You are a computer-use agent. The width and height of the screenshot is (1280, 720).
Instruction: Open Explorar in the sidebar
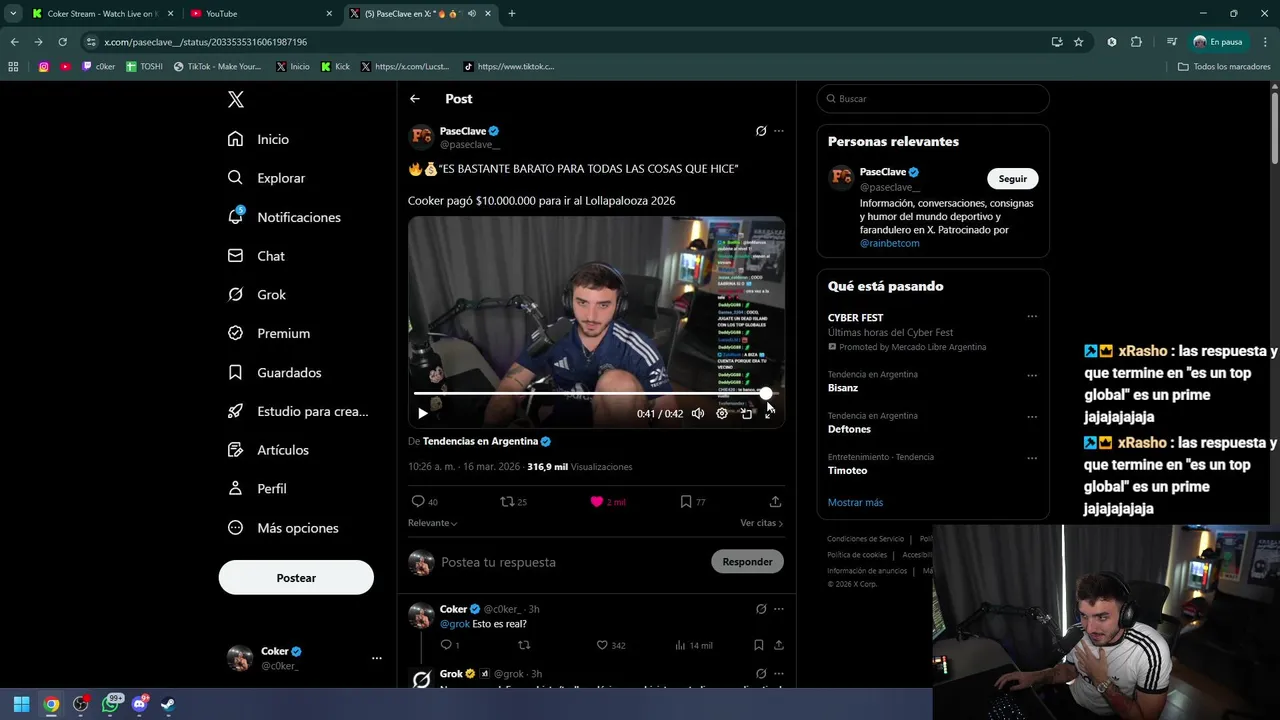[x=266, y=178]
